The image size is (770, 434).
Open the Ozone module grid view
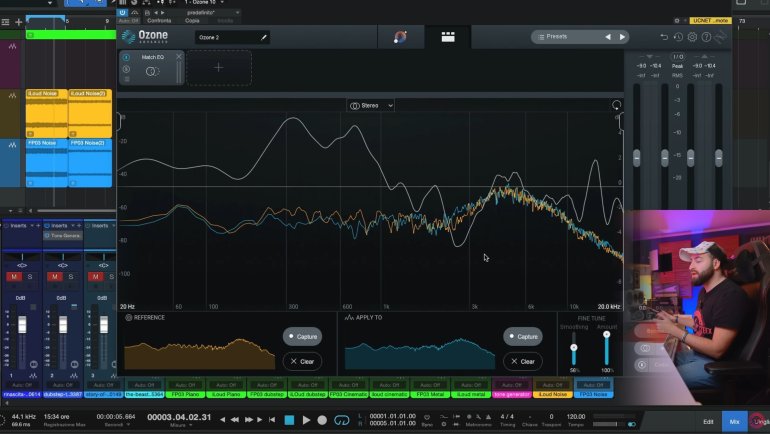448,37
